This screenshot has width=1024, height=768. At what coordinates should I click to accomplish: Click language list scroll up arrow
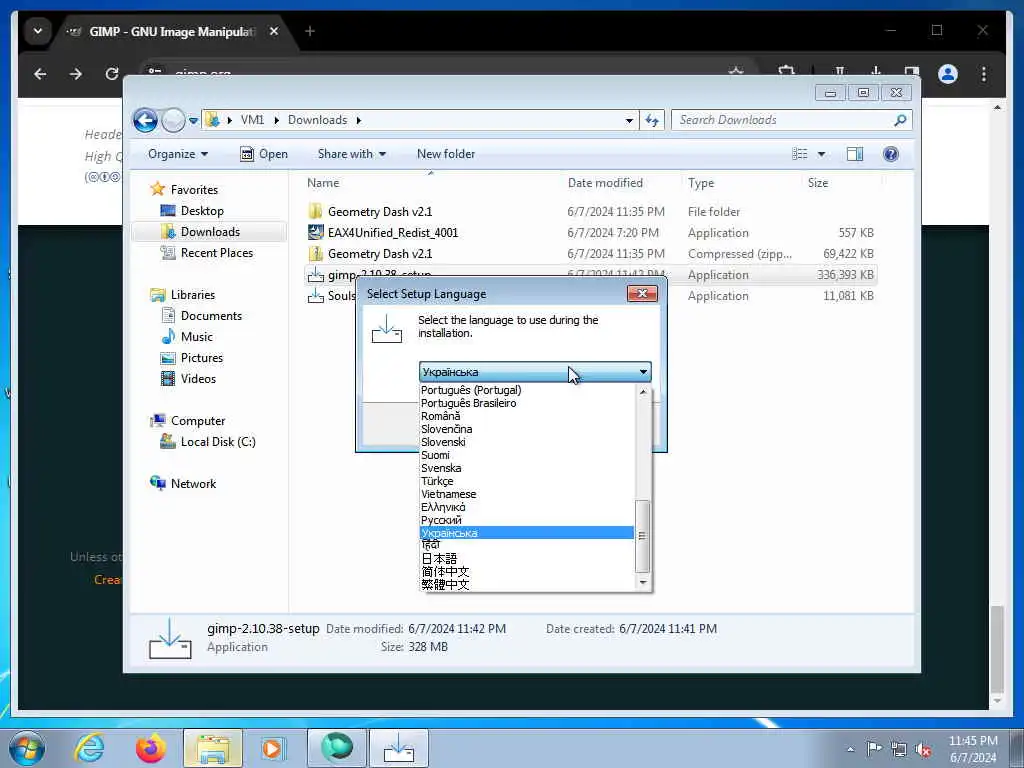click(x=643, y=392)
